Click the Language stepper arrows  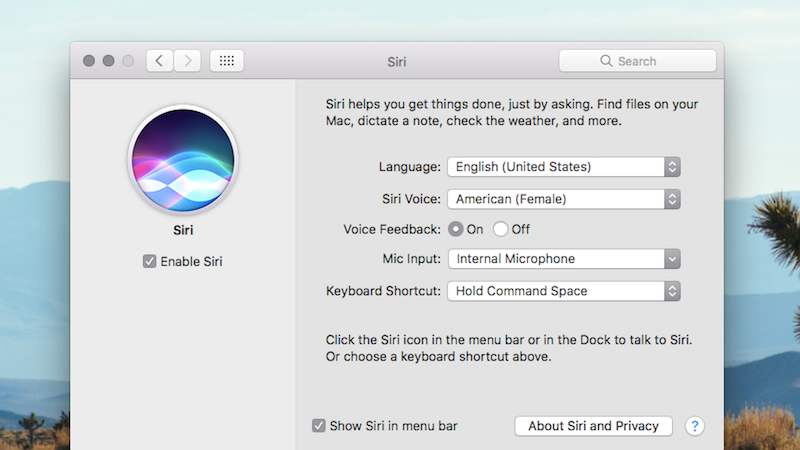(x=672, y=167)
